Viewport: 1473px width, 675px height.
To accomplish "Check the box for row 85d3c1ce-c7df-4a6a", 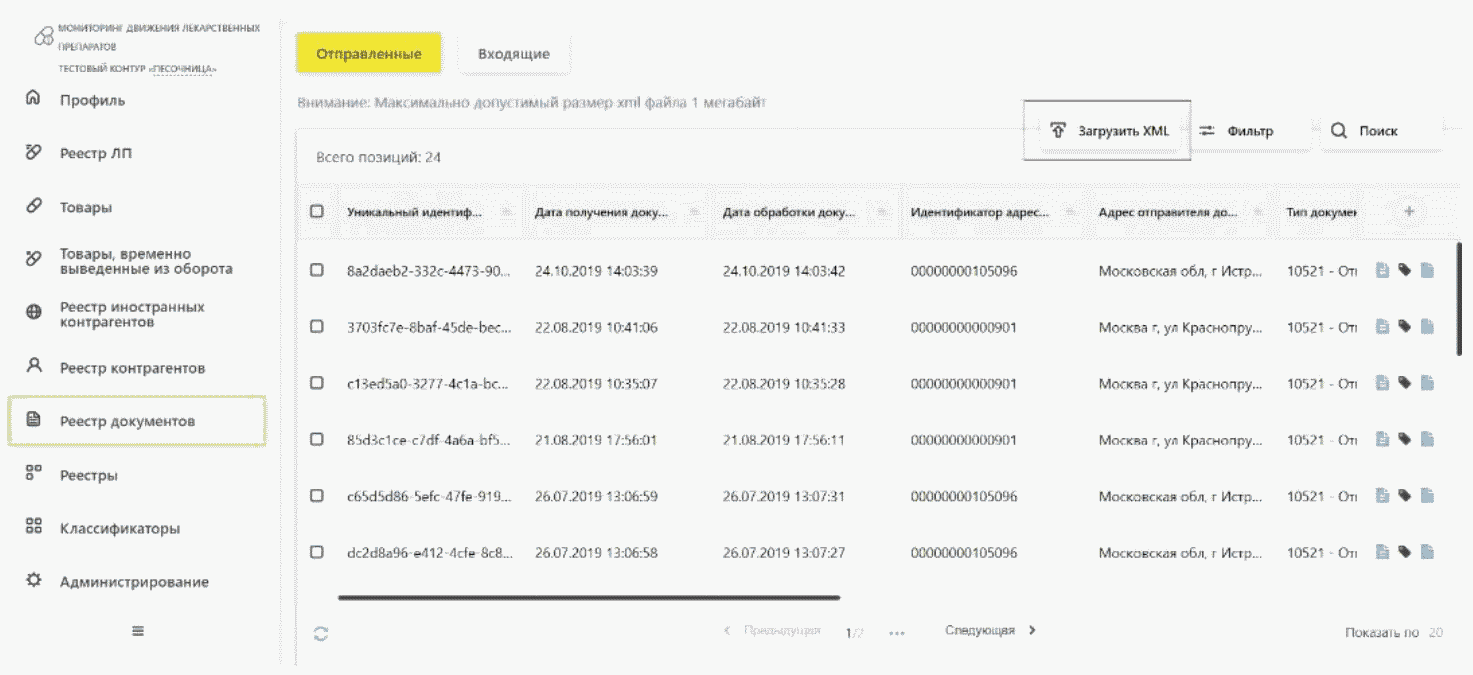I will tap(317, 439).
